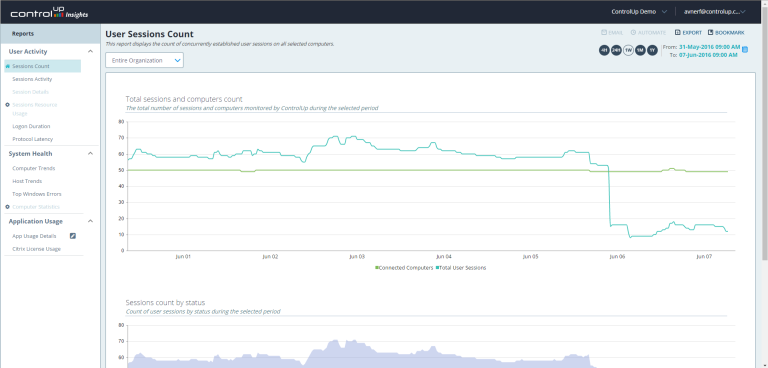The width and height of the screenshot is (768, 368).
Task: Collapse the User Activity section
Action: tap(90, 51)
